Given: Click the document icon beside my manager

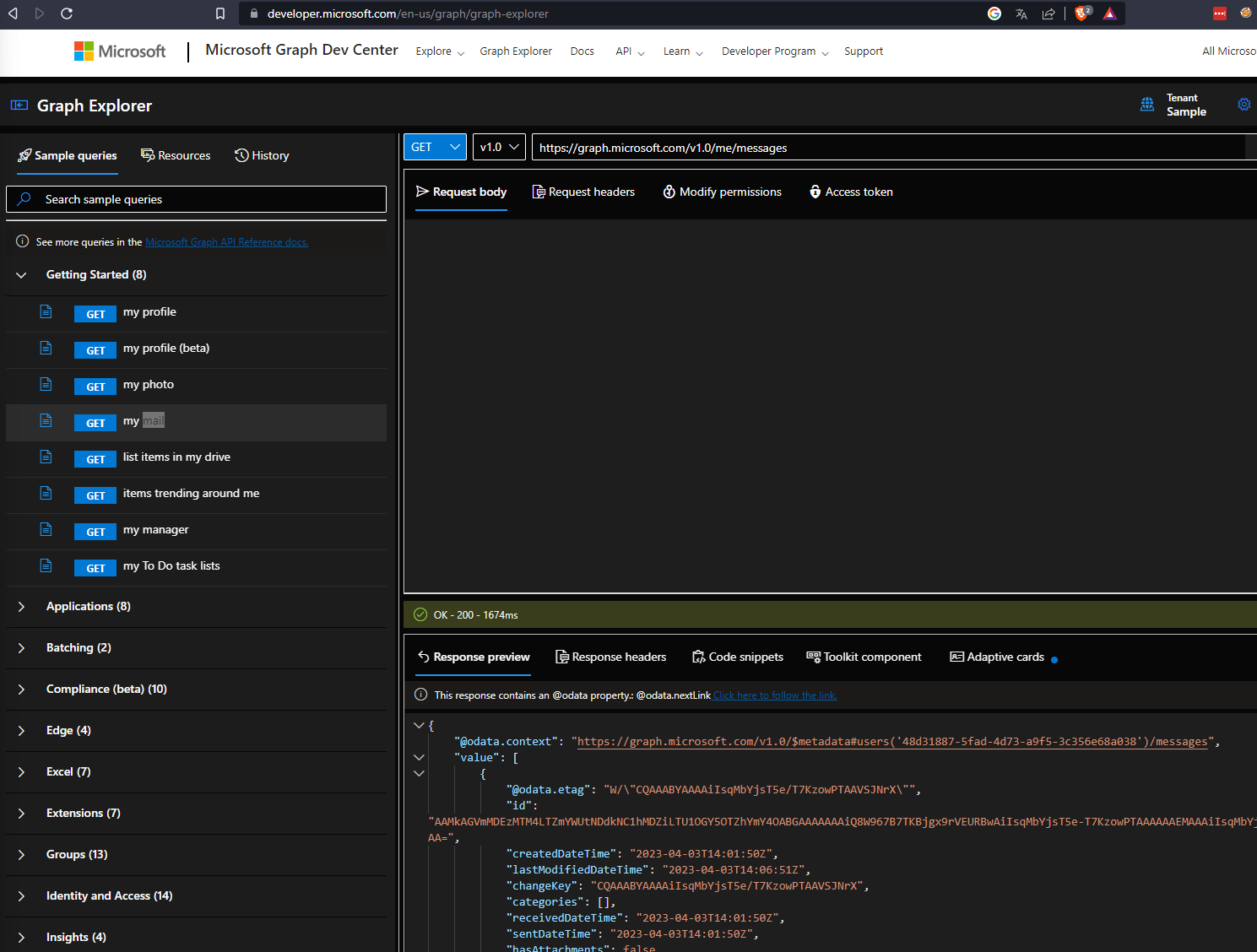Looking at the screenshot, I should (46, 530).
